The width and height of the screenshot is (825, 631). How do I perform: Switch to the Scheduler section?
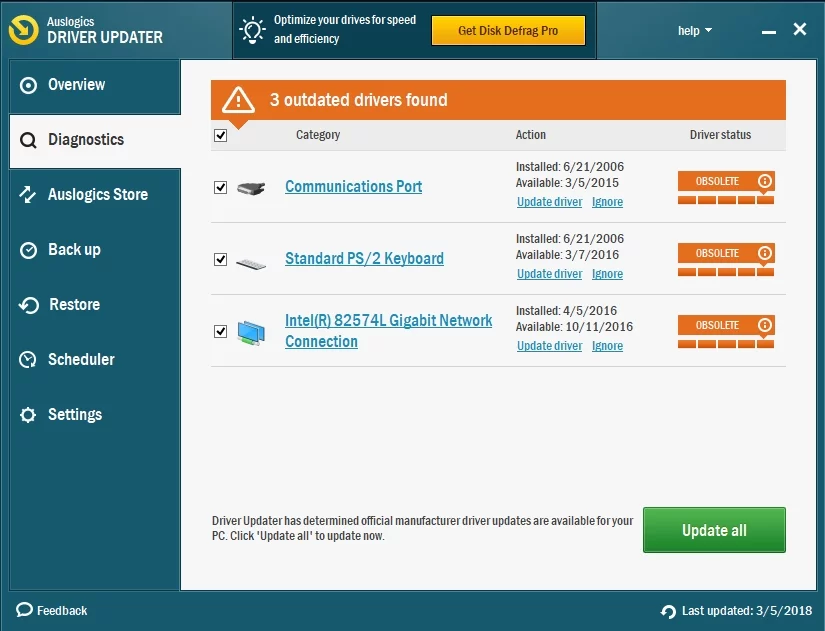pyautogui.click(x=81, y=359)
